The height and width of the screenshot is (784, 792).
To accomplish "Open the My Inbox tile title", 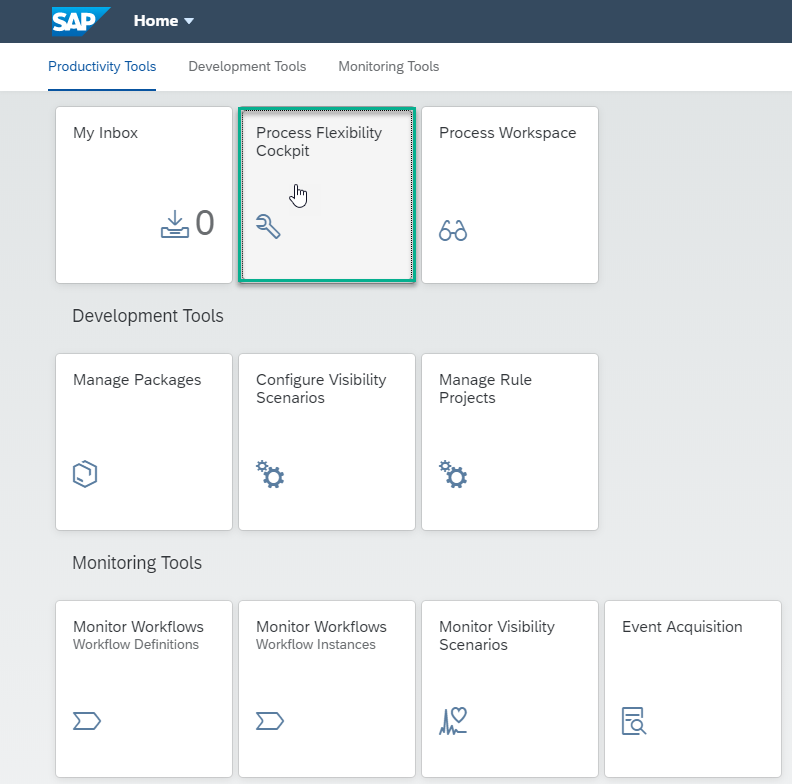I will coord(105,133).
